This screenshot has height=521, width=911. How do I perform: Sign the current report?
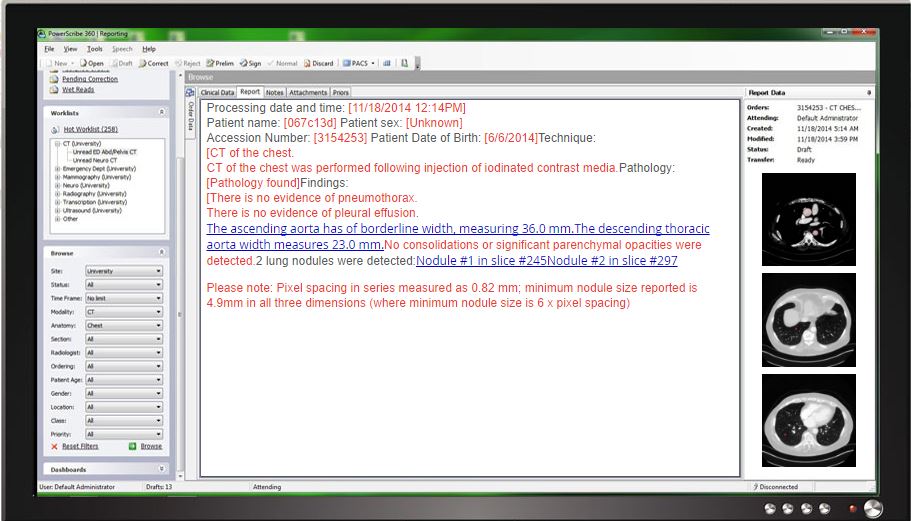251,63
